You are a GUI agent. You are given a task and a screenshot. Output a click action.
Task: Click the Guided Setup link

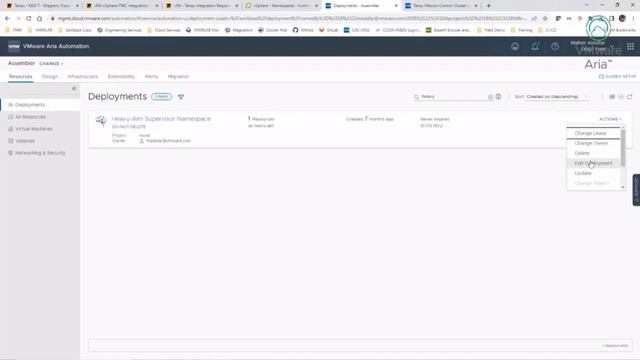tap(617, 76)
